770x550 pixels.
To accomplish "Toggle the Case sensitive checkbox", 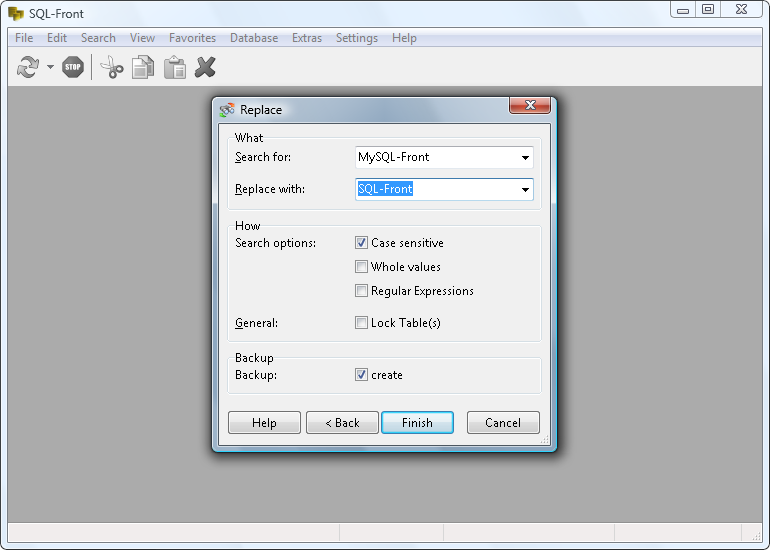I will 361,243.
